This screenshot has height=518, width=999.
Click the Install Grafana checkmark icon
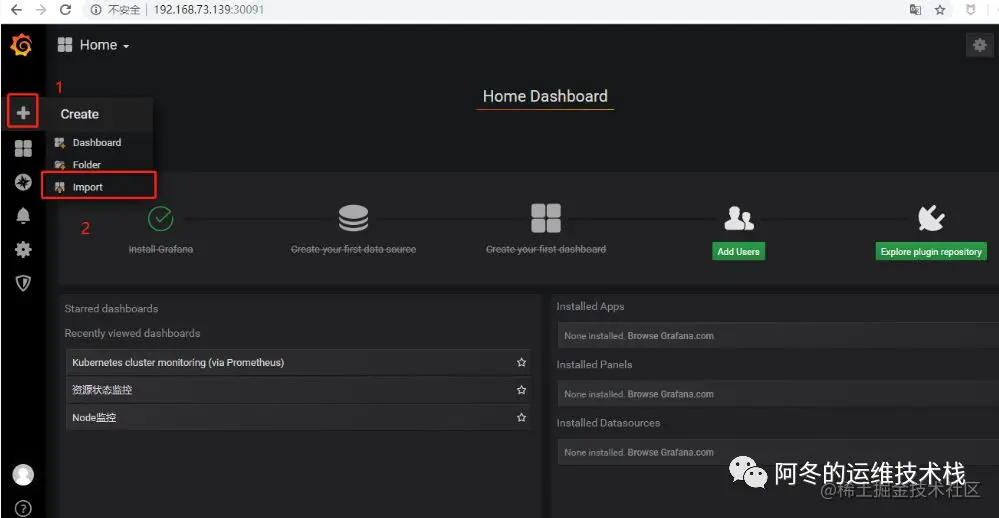pyautogui.click(x=161, y=219)
